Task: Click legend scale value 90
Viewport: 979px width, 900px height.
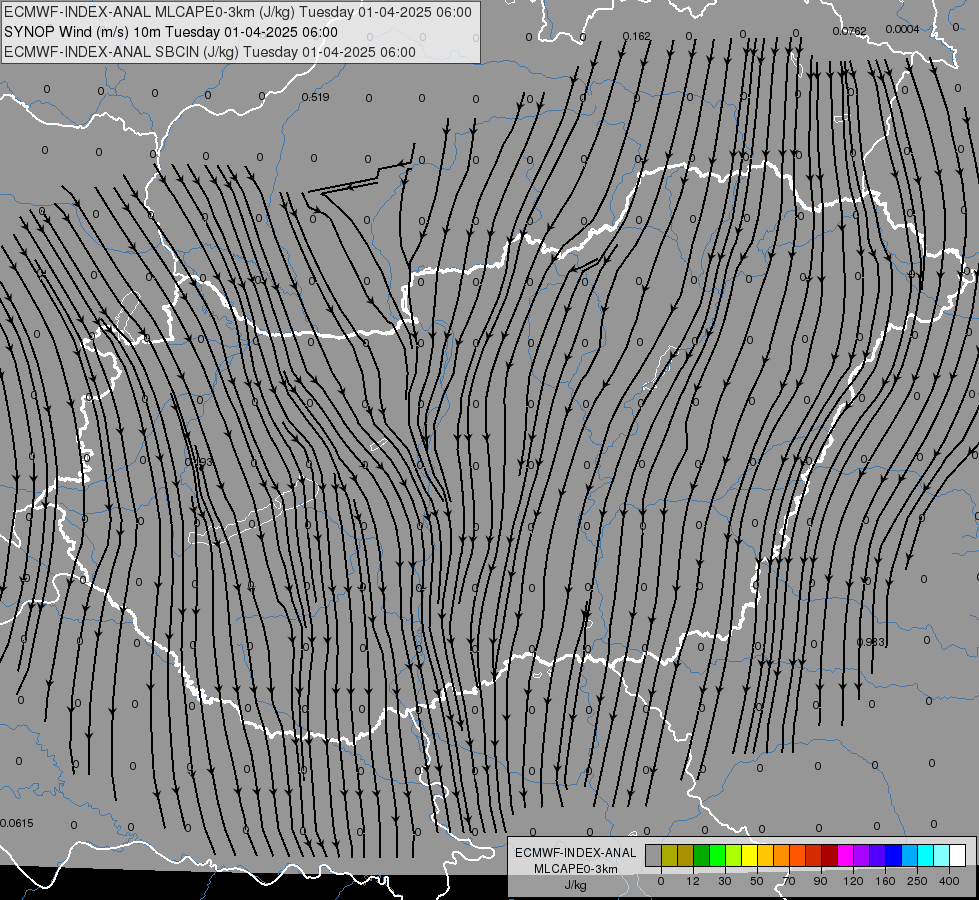Action: tap(820, 881)
